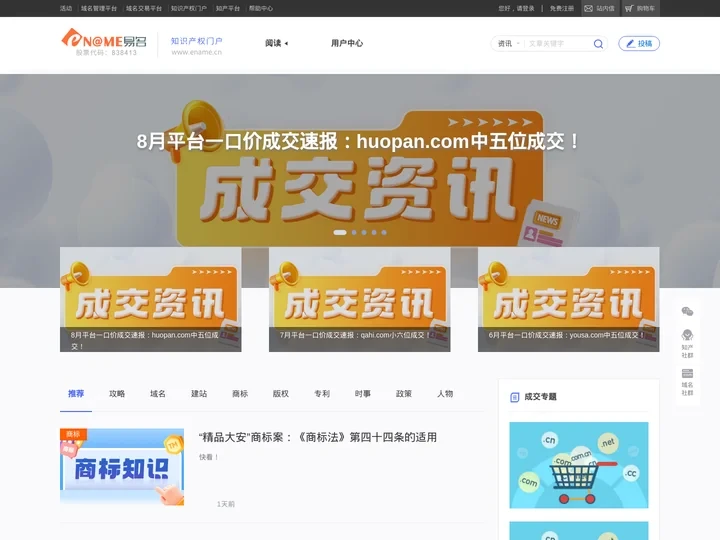Open 知产平台 top bar link

[x=228, y=8]
